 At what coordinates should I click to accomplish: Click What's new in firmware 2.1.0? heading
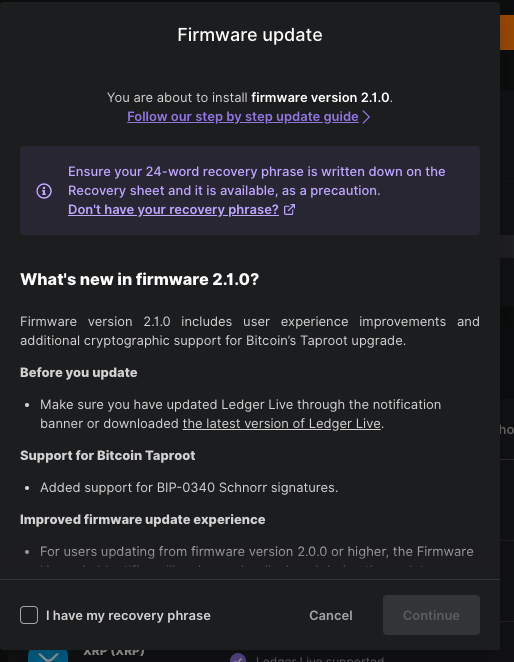tap(139, 279)
